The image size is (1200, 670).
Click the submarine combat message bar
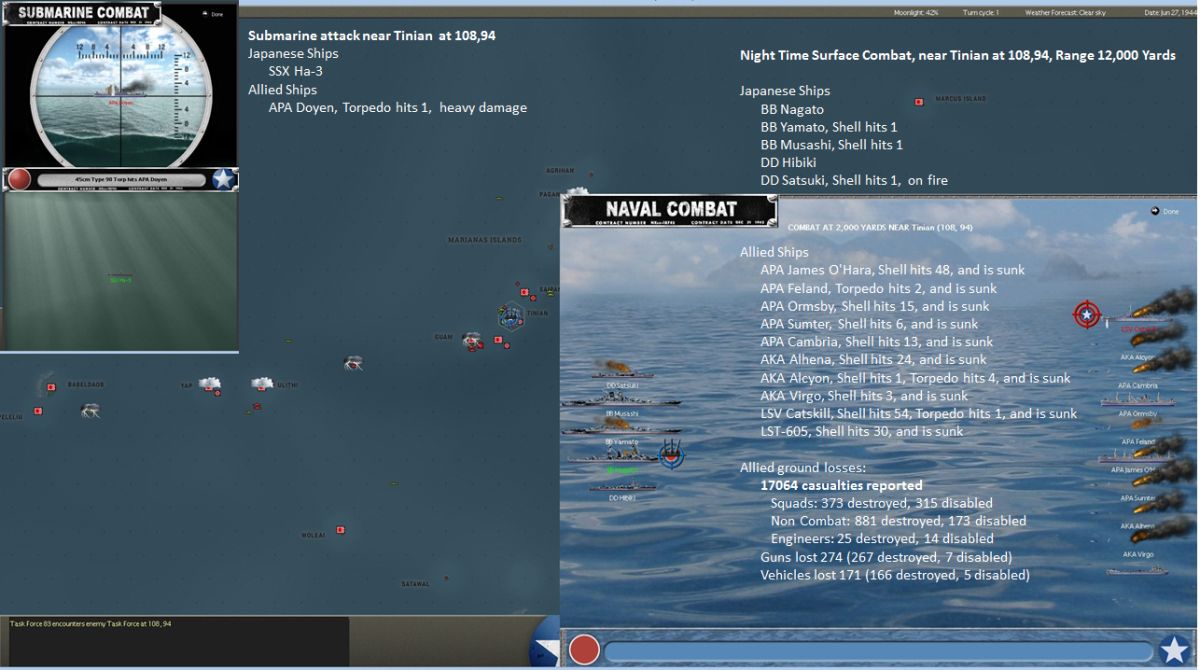(122, 180)
